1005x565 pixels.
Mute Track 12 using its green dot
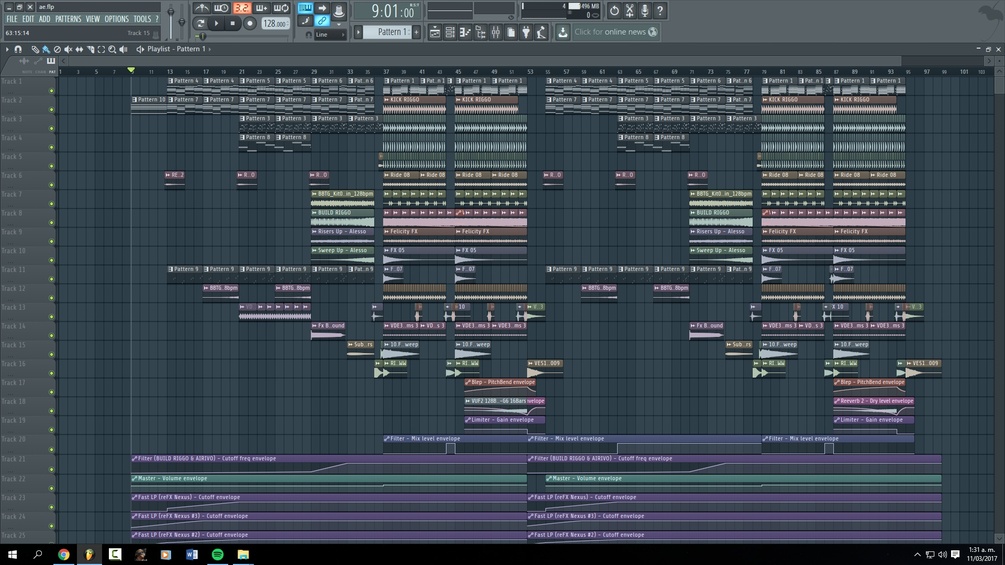pos(52,298)
